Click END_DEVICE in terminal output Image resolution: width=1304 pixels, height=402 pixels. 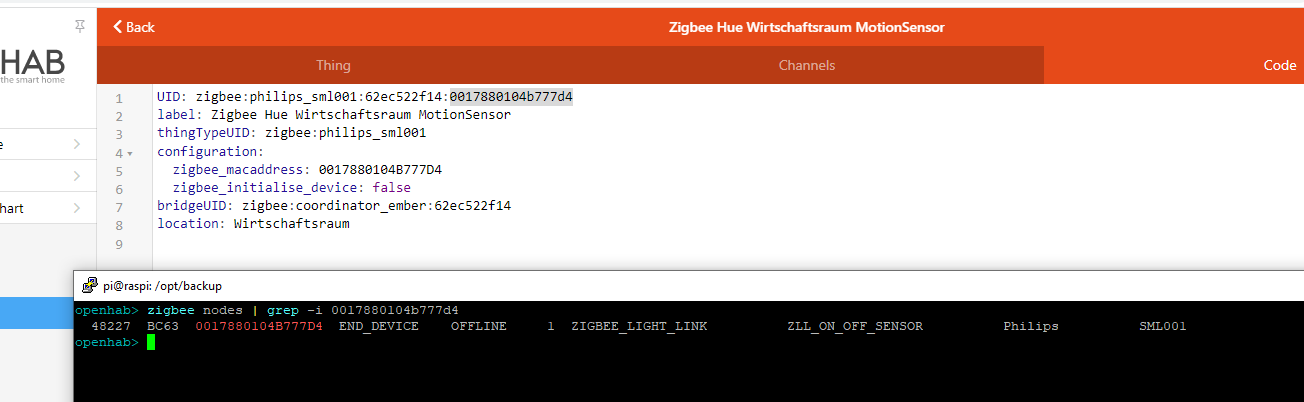click(x=379, y=326)
